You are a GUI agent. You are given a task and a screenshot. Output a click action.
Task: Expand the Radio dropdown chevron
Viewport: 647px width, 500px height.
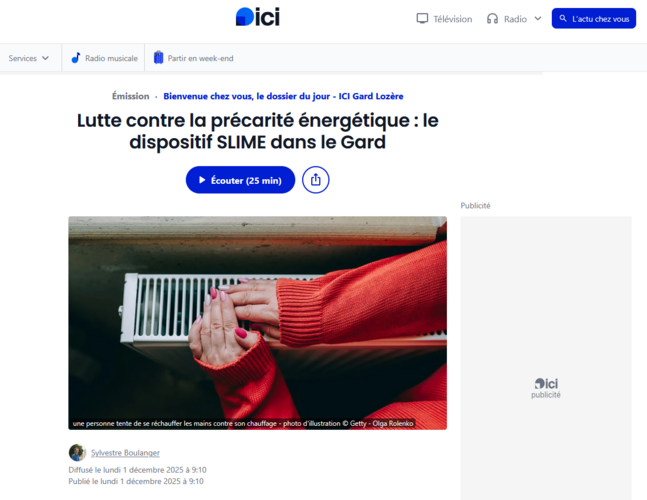538,19
